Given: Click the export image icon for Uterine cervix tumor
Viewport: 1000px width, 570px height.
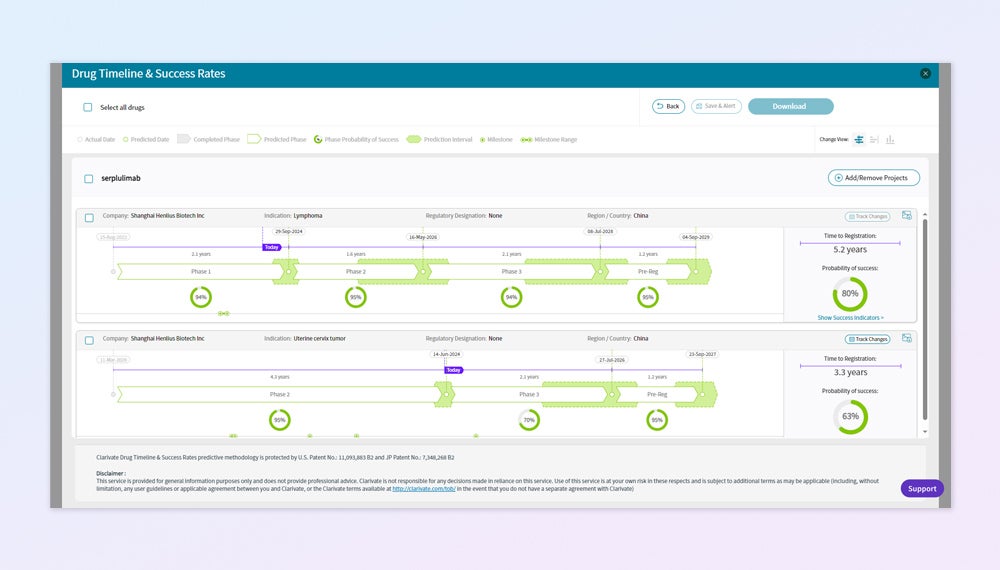Looking at the screenshot, I should (x=907, y=339).
